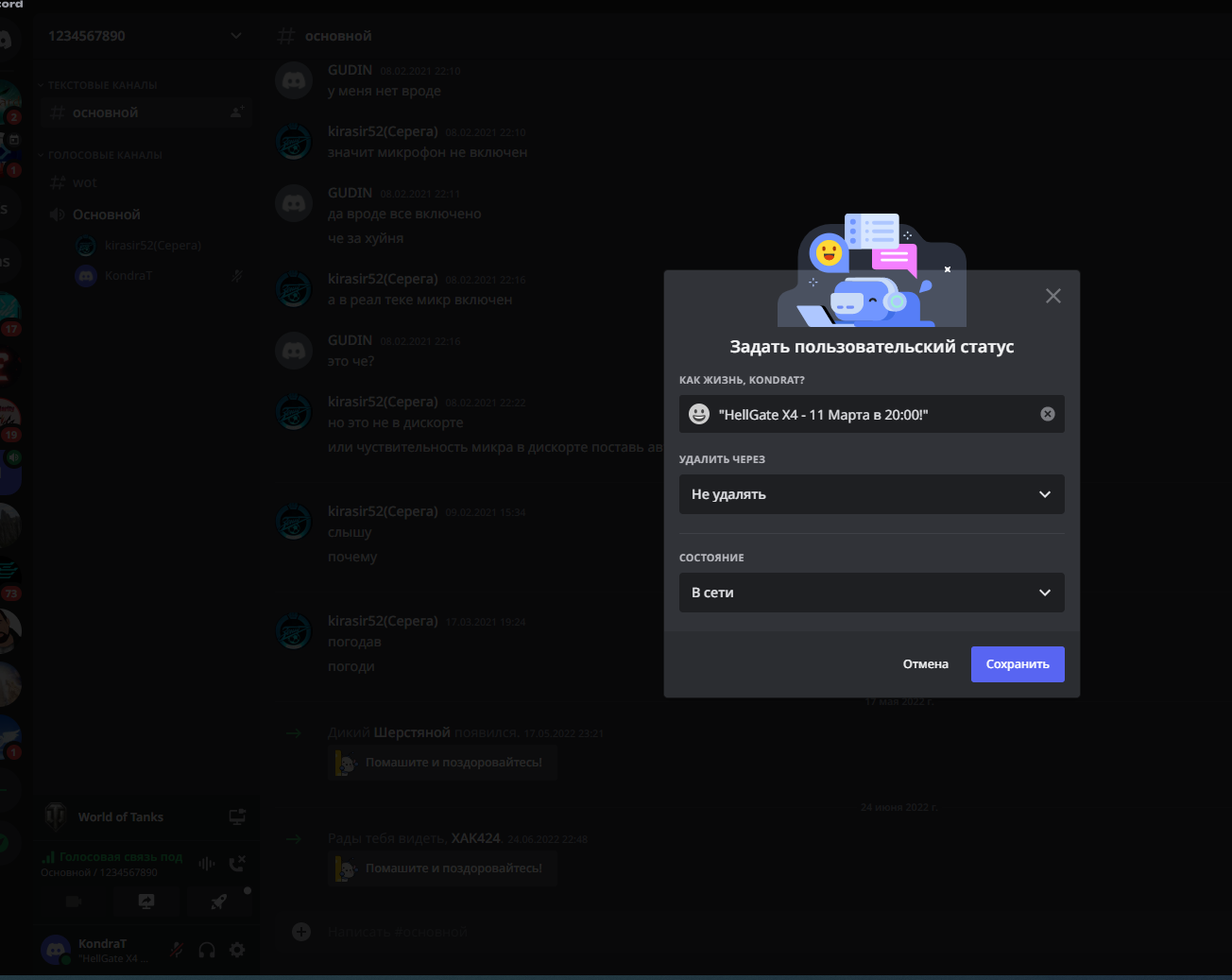This screenshot has height=980, width=1232.
Task: Click the name ХАК424 in the welcome message
Action: pos(475,838)
